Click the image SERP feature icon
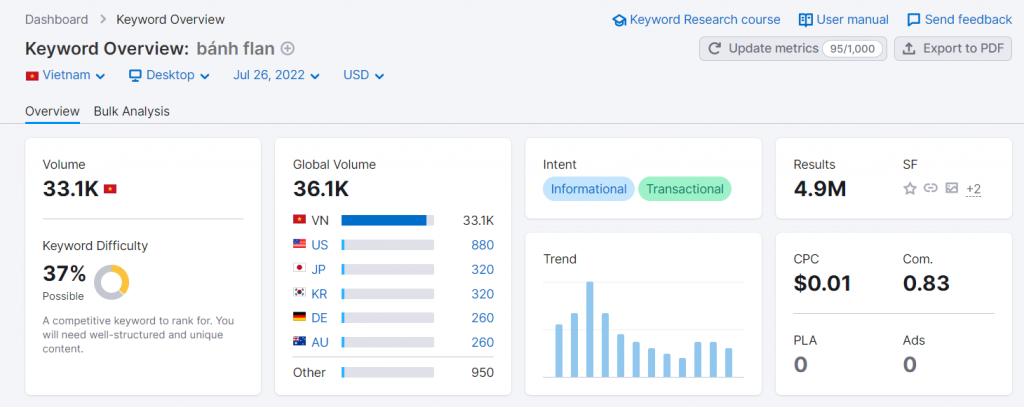This screenshot has width=1024, height=407. point(952,188)
